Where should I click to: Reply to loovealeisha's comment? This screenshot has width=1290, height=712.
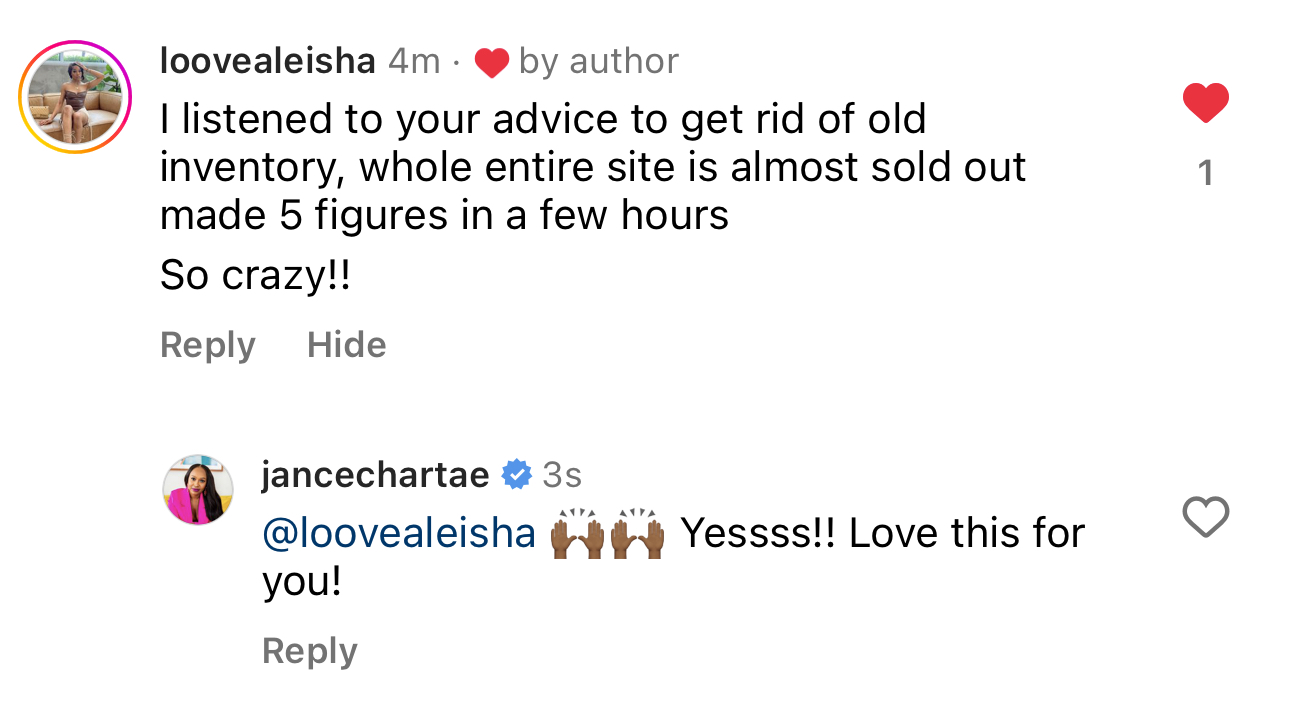(x=208, y=345)
